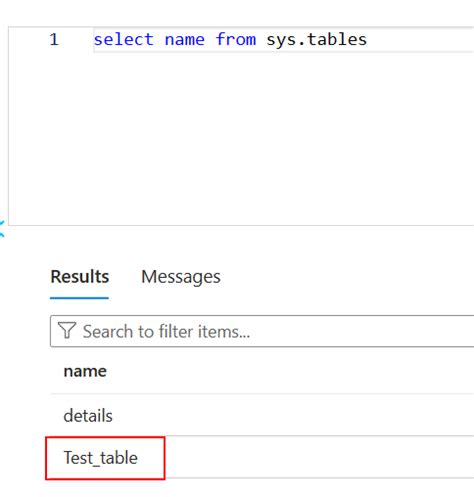474x497 pixels.
Task: Focus the Search to filter items field
Action: coord(262,331)
